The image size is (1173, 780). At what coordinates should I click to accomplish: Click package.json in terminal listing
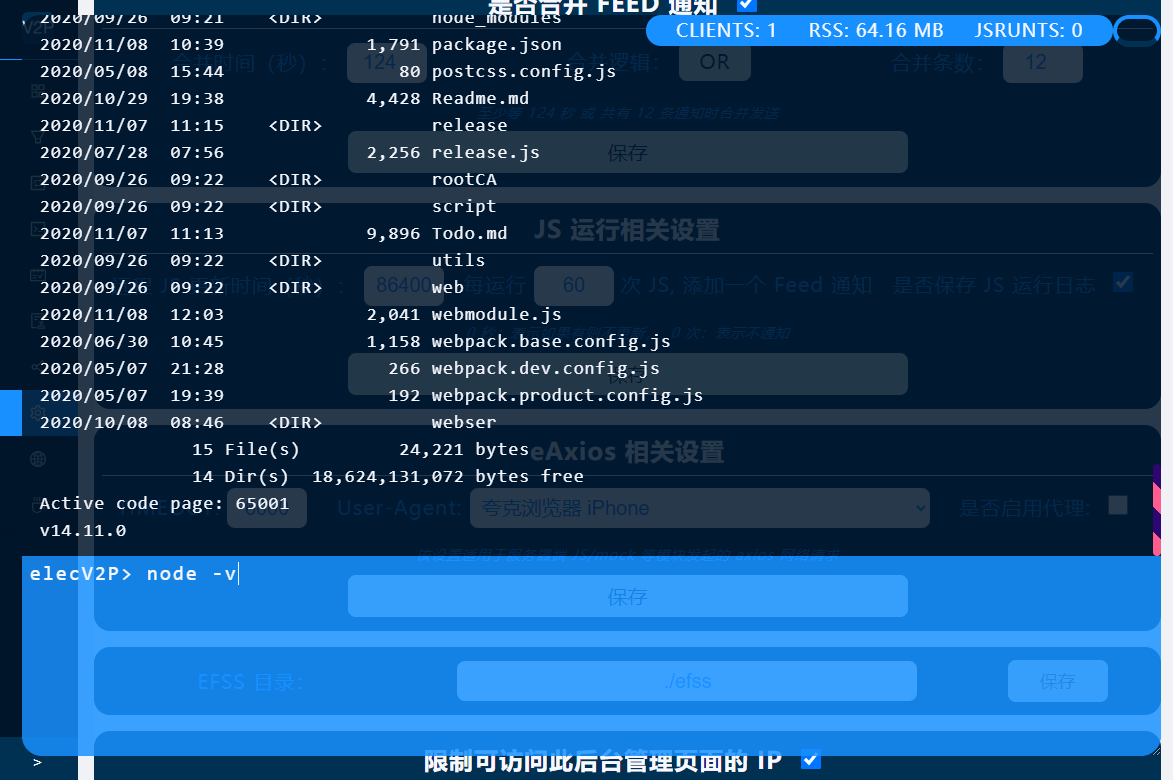coord(497,45)
